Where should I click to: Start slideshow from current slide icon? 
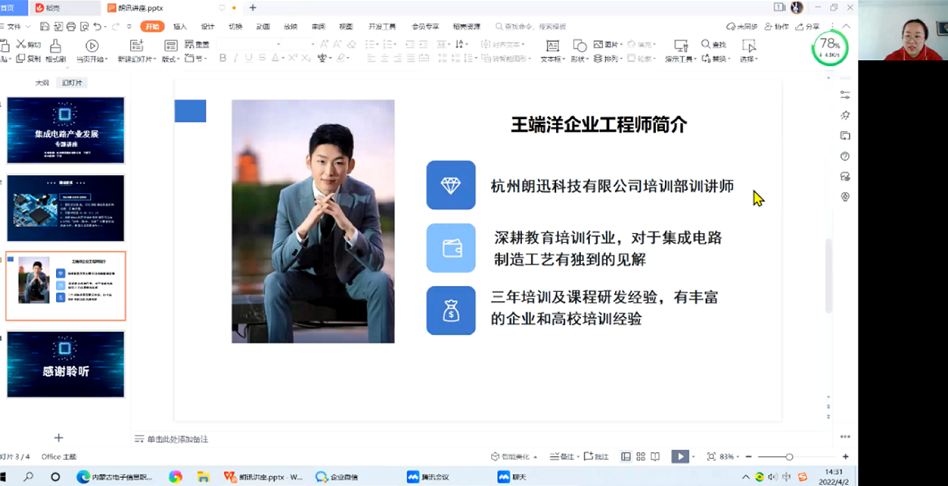coord(92,46)
